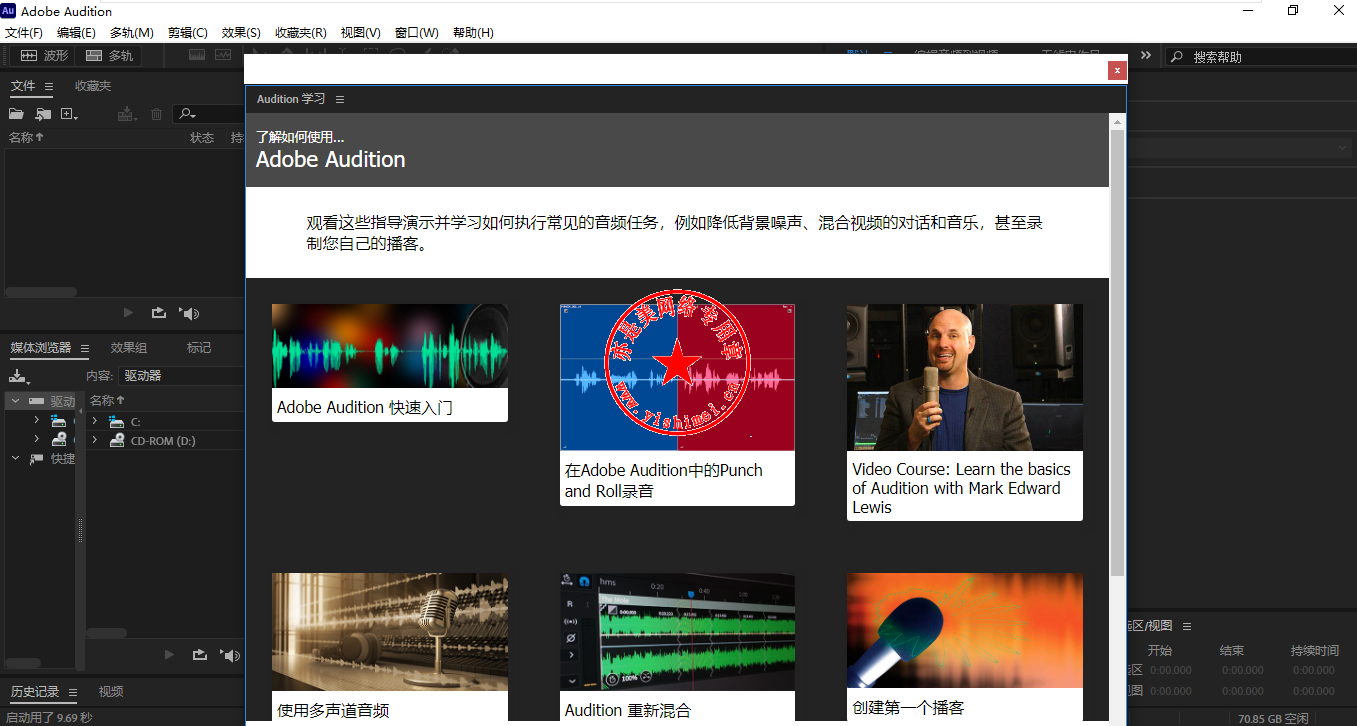Expand the second drive under 驱动 tree
Viewport: 1357px width, 726px height.
click(x=36, y=439)
